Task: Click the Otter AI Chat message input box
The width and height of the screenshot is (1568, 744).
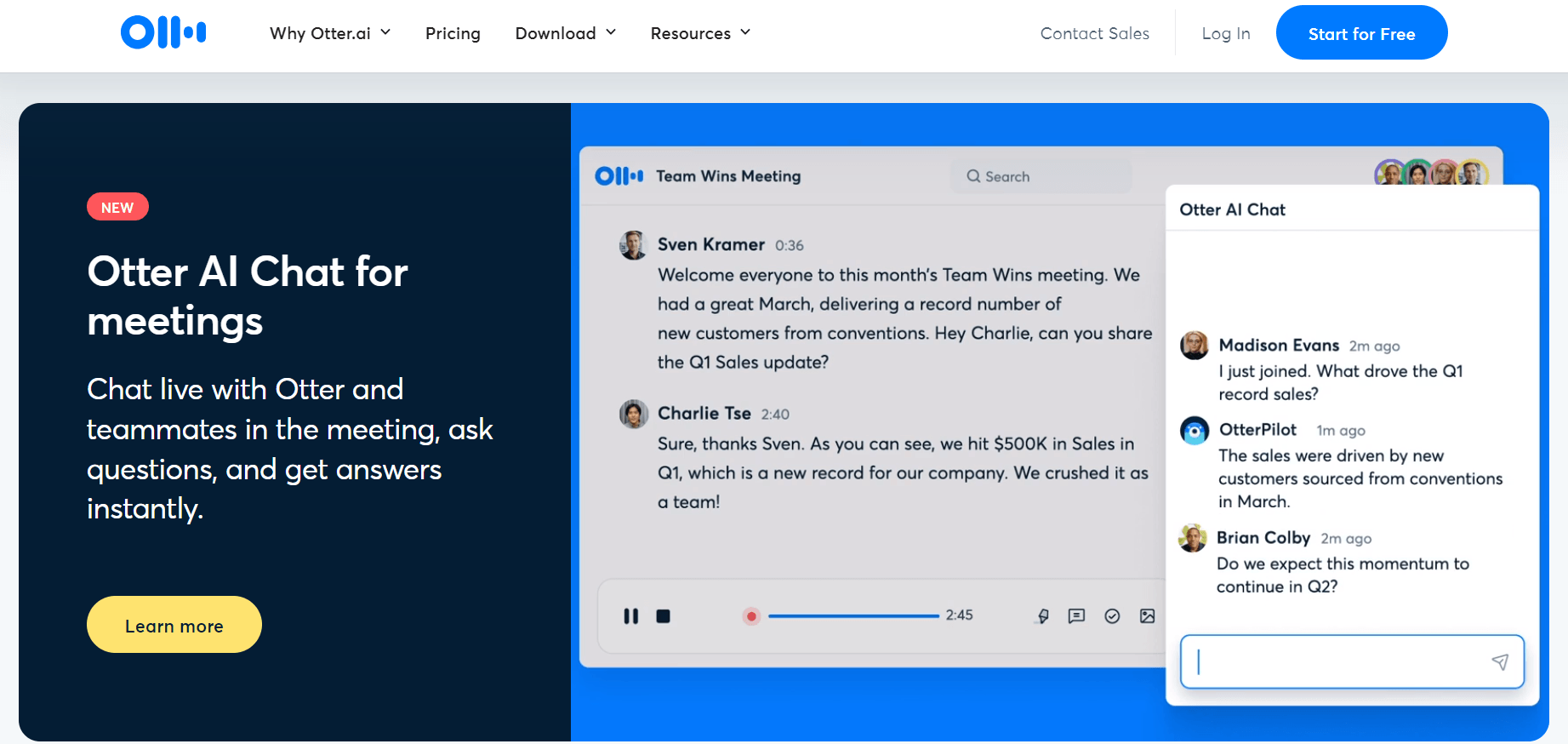Action: [x=1352, y=661]
